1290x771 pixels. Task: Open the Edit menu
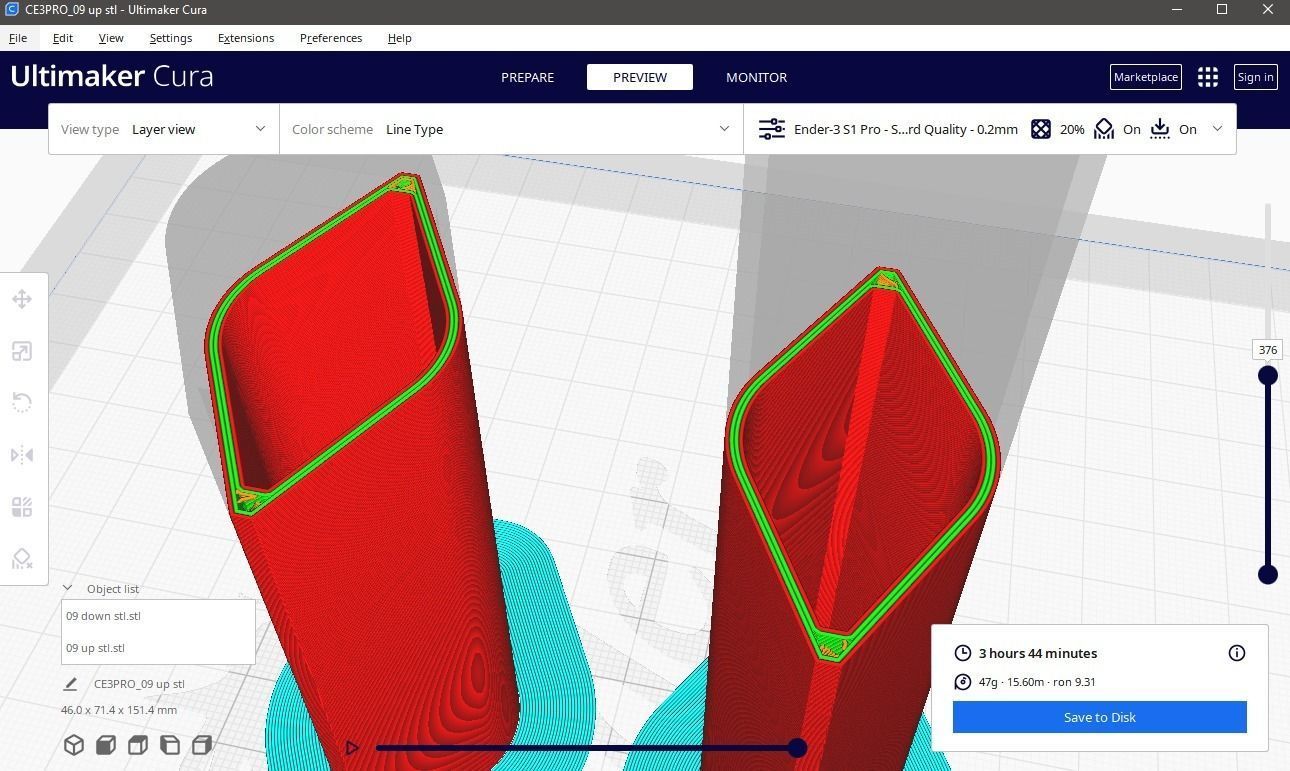[63, 38]
